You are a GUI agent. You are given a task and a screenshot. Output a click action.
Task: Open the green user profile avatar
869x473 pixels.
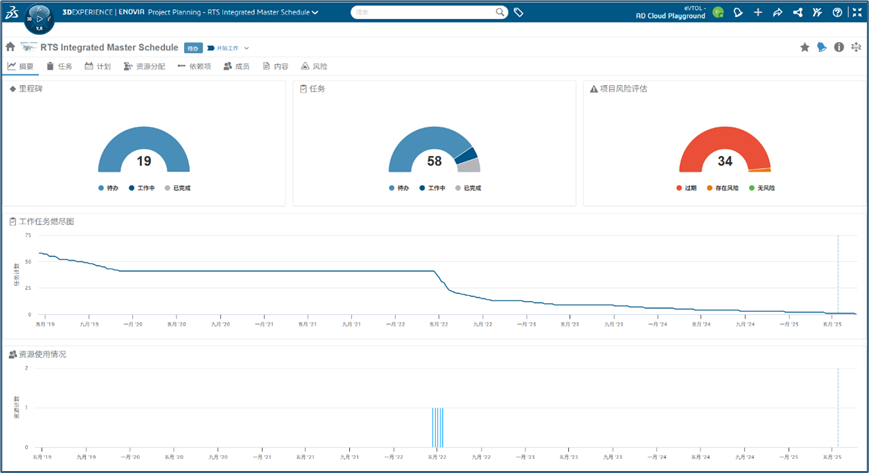[718, 12]
